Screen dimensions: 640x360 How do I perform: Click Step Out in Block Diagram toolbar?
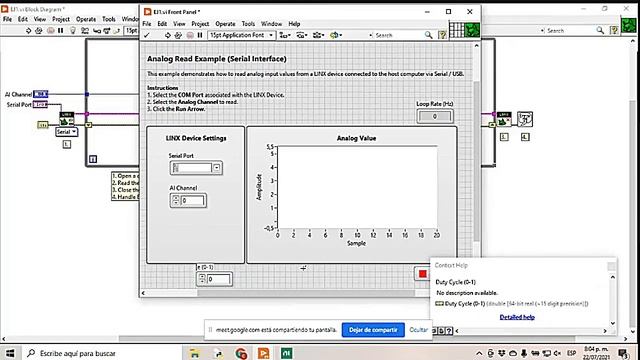[117, 31]
